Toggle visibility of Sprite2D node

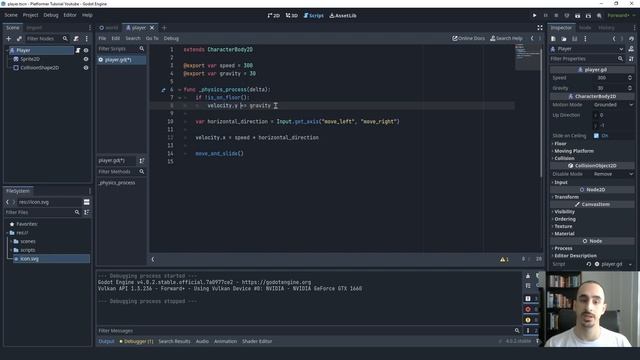coord(86,59)
